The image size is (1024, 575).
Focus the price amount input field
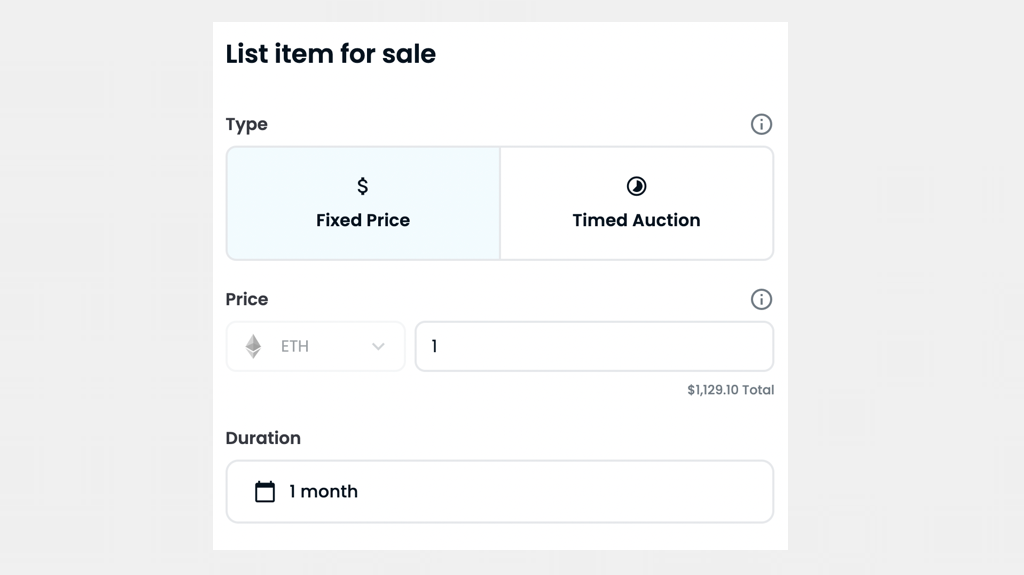[594, 346]
